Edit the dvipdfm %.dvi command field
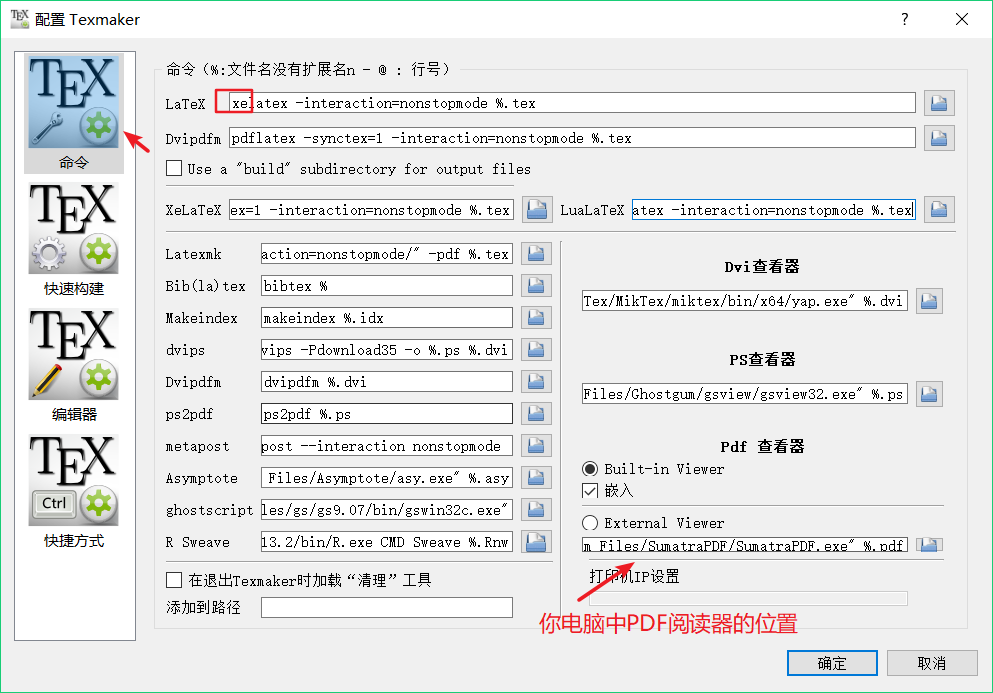The width and height of the screenshot is (993, 693). 386,382
